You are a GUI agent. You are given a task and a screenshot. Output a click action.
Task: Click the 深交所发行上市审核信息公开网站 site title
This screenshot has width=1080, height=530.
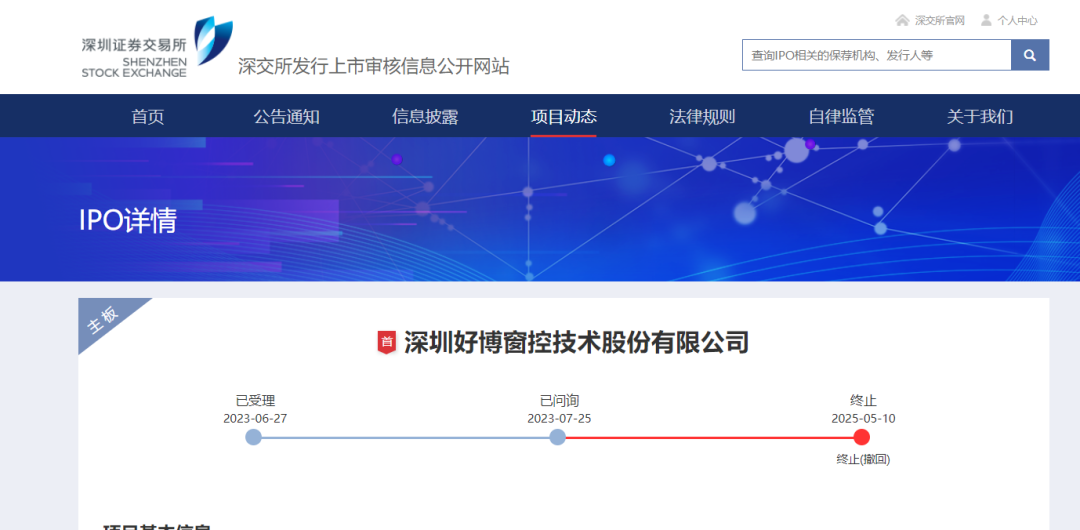(x=373, y=67)
